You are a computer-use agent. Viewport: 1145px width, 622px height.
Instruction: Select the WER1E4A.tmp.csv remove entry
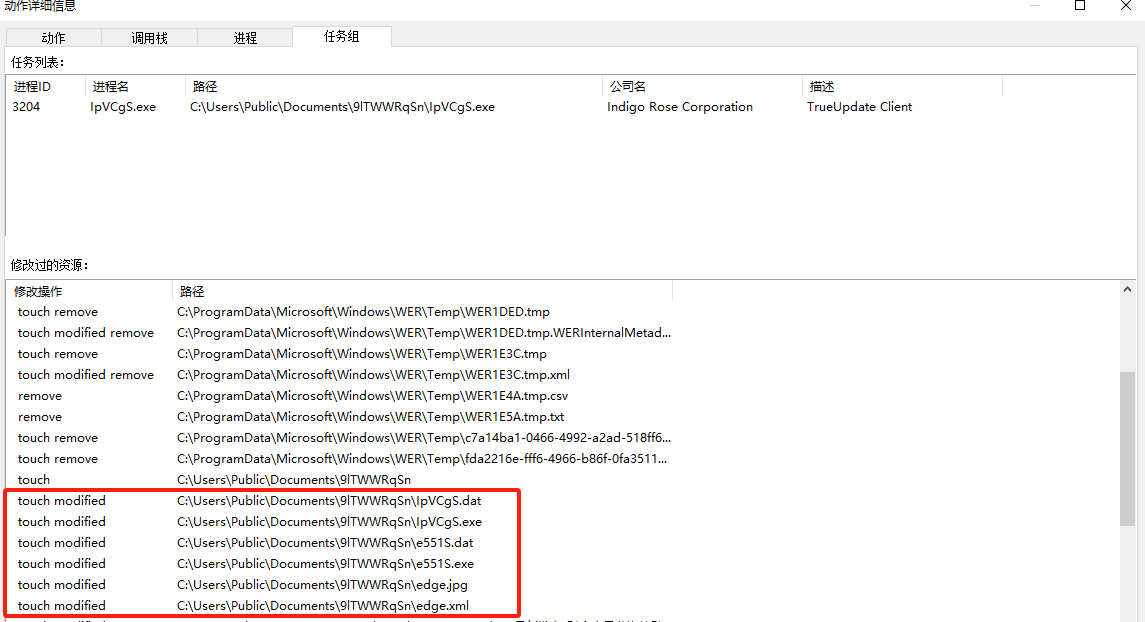pyautogui.click(x=372, y=396)
